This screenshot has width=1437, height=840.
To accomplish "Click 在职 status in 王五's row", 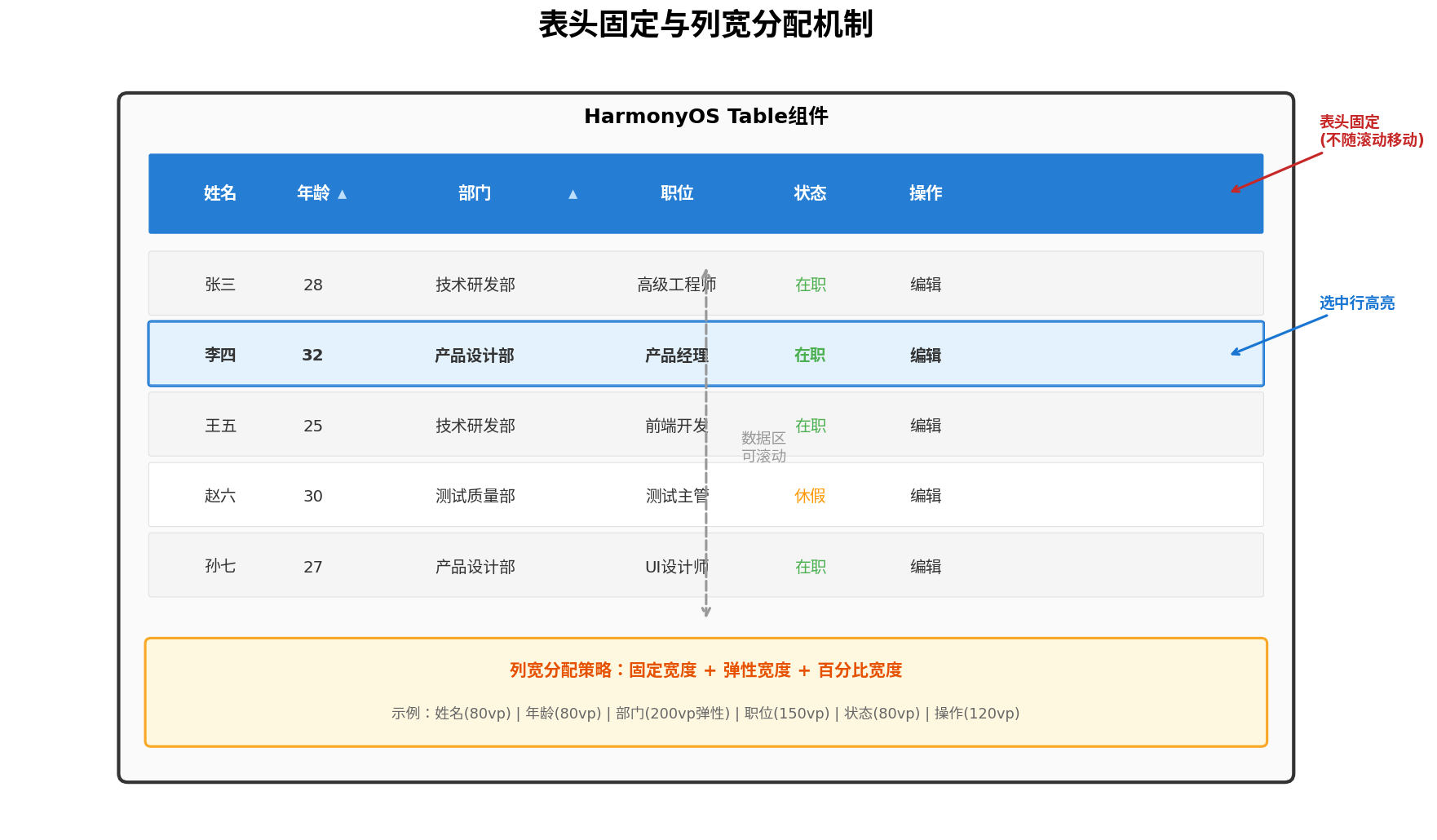I will [x=811, y=426].
